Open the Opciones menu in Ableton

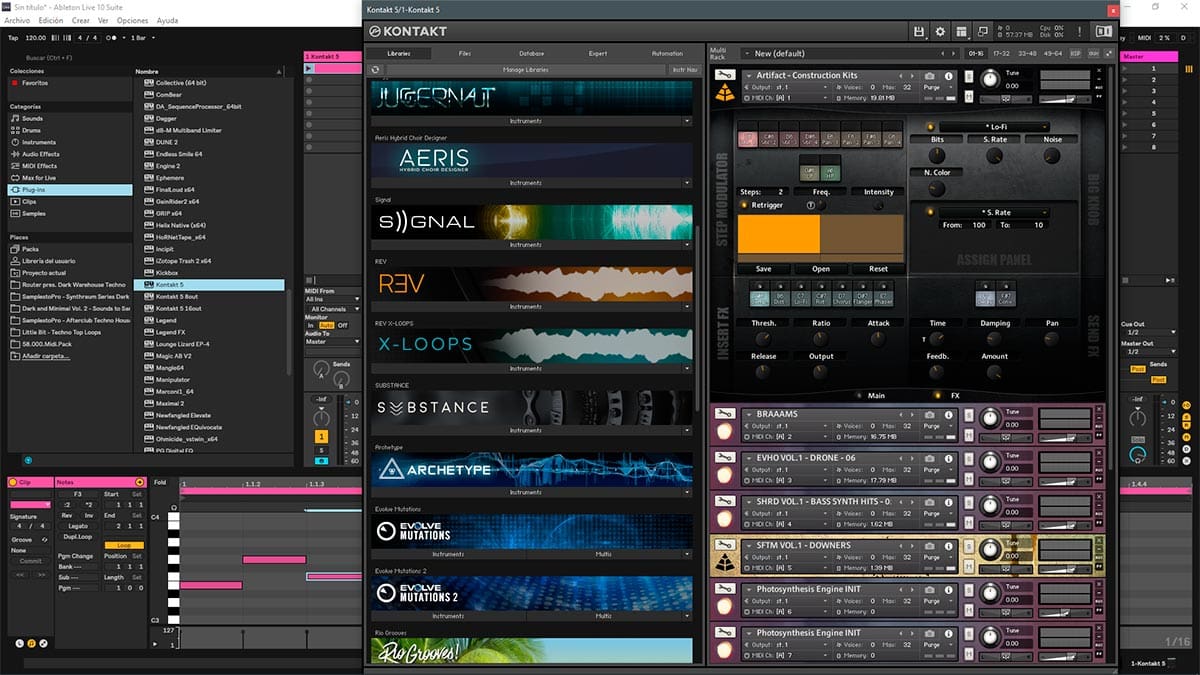132,20
